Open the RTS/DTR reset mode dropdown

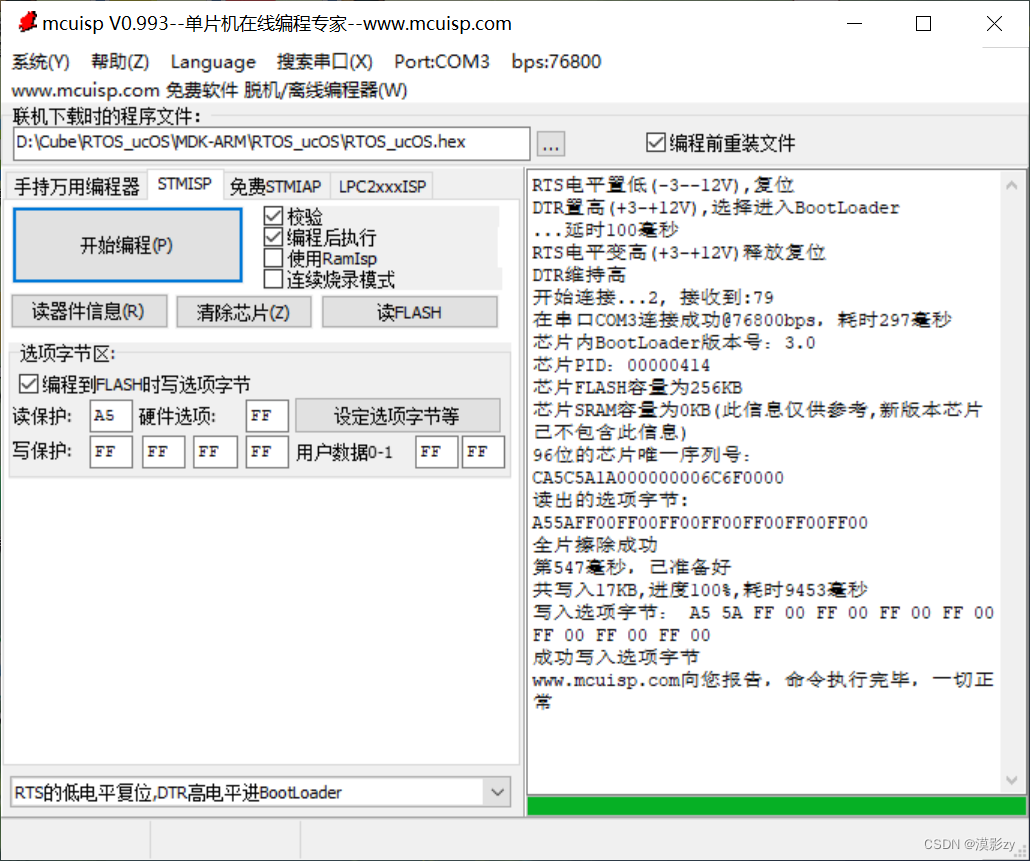497,791
